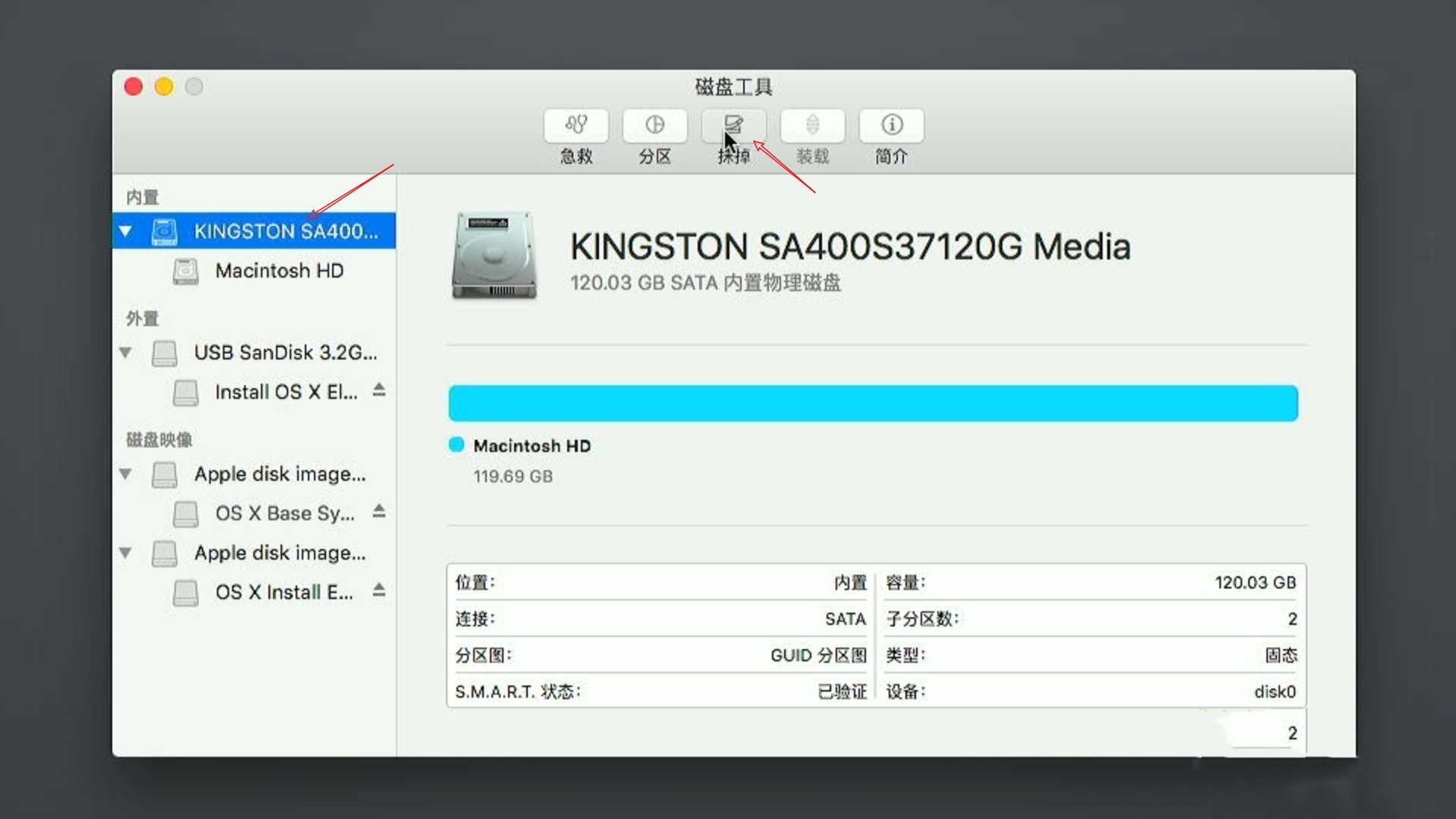Eject the Install OS X El... volume
The height and width of the screenshot is (819, 1456).
click(379, 391)
